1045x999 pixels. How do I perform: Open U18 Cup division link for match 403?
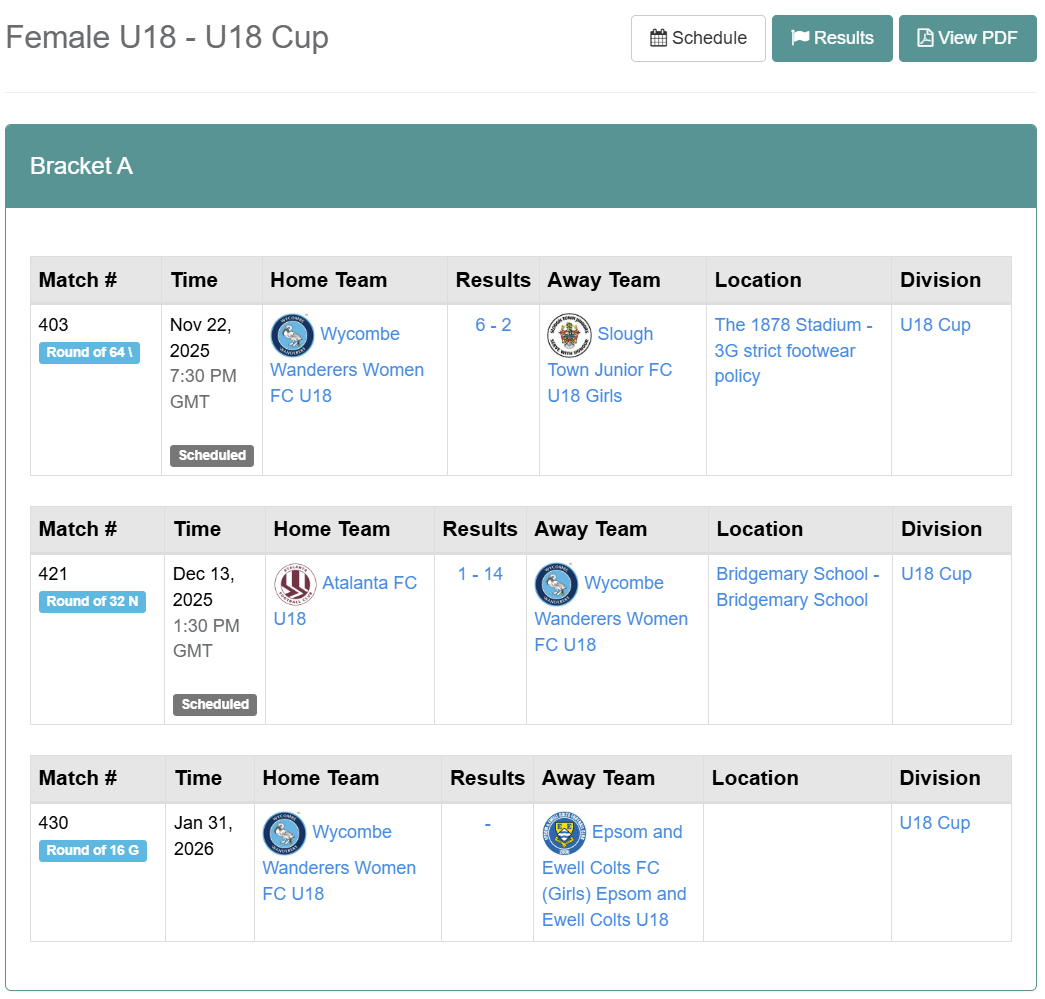[935, 325]
